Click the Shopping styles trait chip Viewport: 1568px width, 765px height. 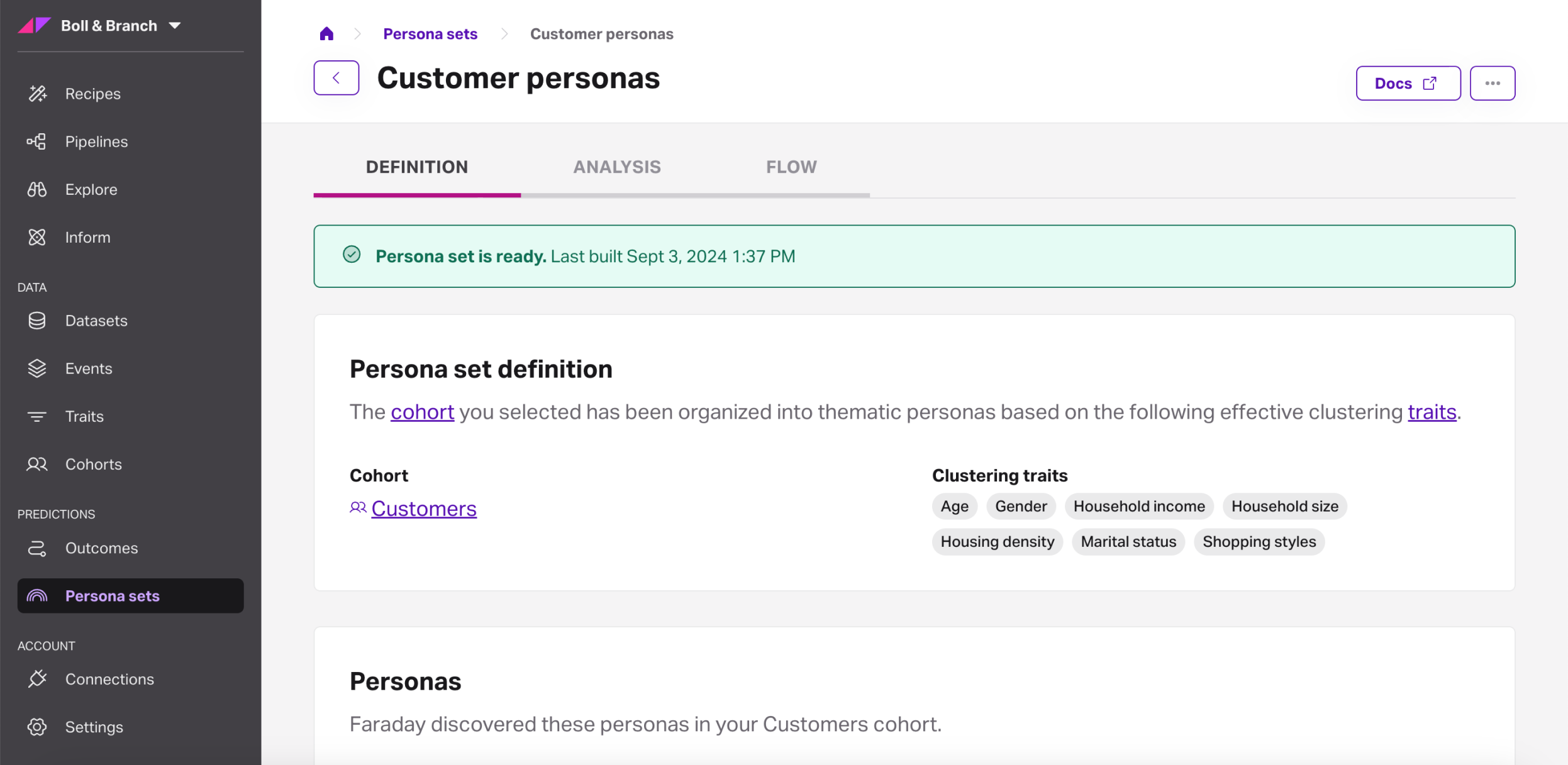pos(1259,542)
